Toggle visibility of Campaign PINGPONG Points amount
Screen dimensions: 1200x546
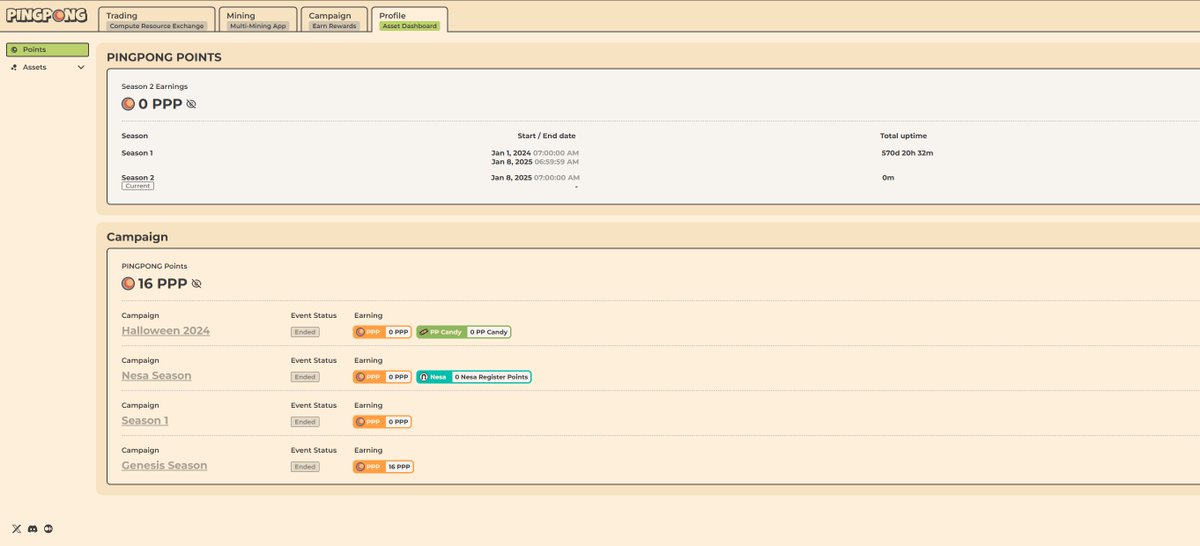click(x=196, y=284)
